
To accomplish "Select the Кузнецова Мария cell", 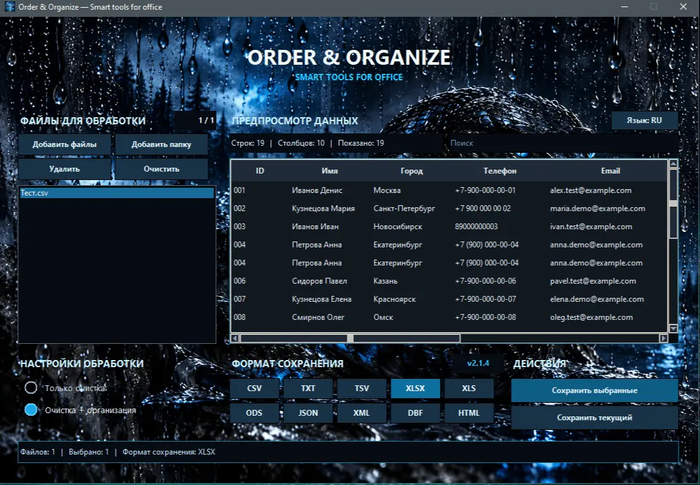I will 323,209.
